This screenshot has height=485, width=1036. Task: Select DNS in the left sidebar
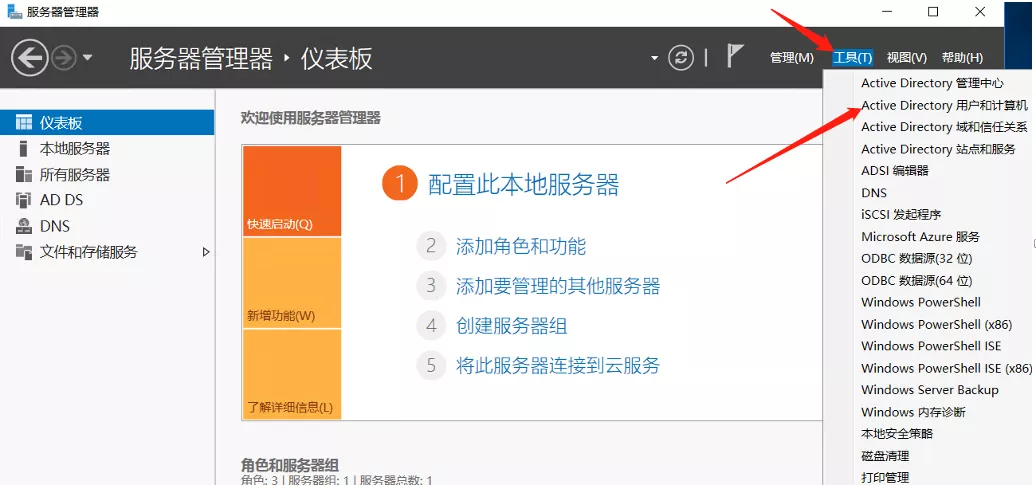pos(54,226)
